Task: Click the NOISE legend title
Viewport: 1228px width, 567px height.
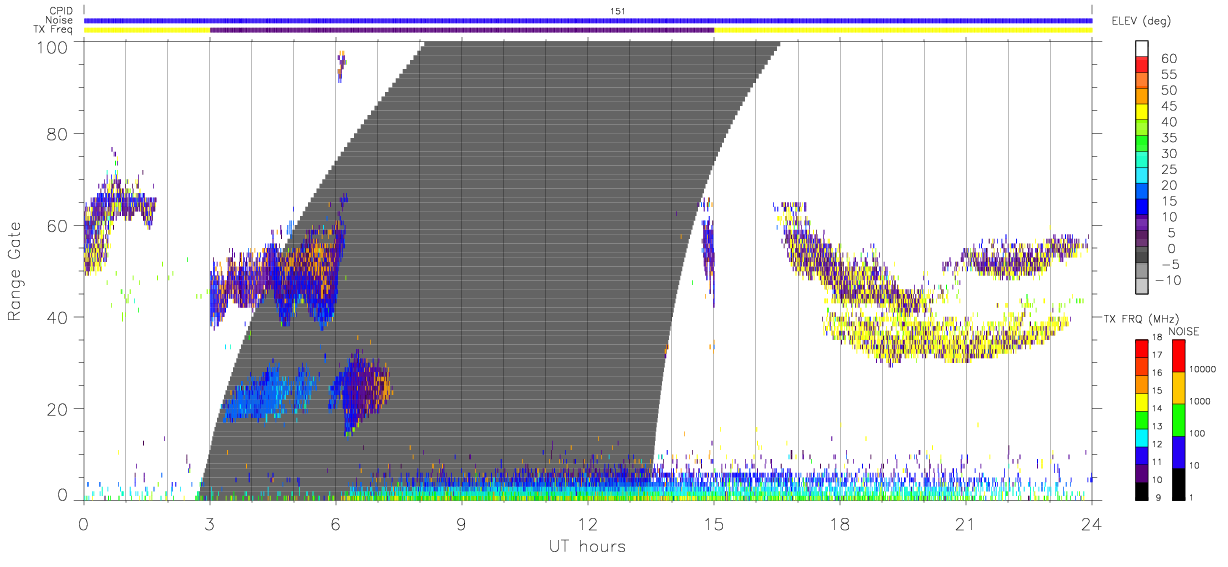Action: coord(1185,331)
